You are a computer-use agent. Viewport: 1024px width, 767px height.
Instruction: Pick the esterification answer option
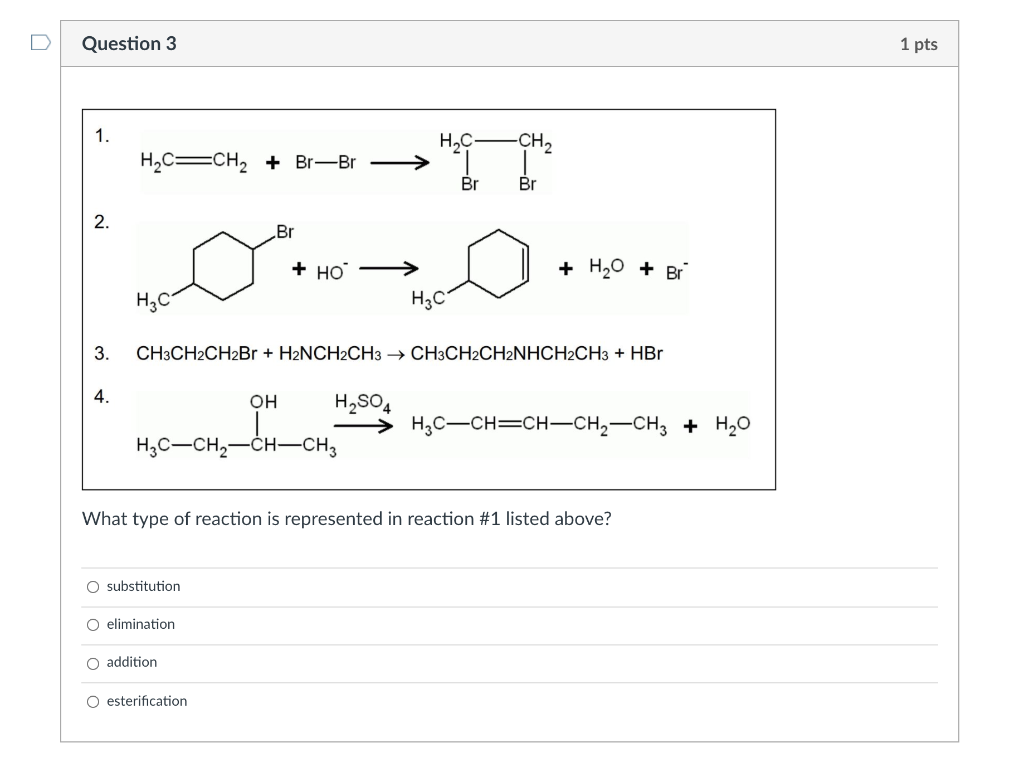click(x=92, y=701)
